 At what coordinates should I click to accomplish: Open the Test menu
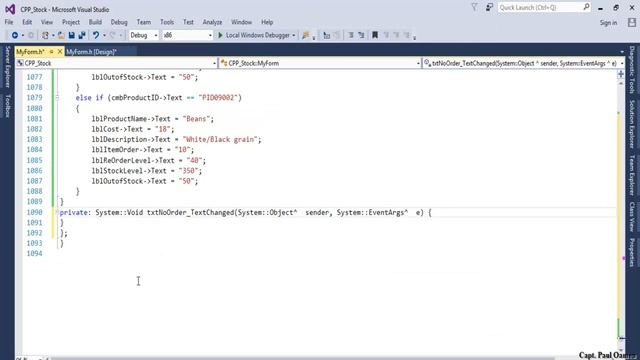point(188,22)
